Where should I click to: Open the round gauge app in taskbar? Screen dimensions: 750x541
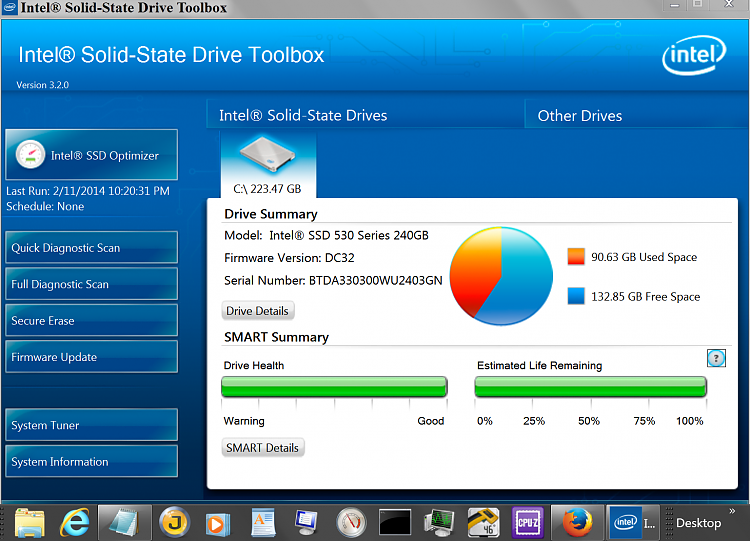point(351,522)
